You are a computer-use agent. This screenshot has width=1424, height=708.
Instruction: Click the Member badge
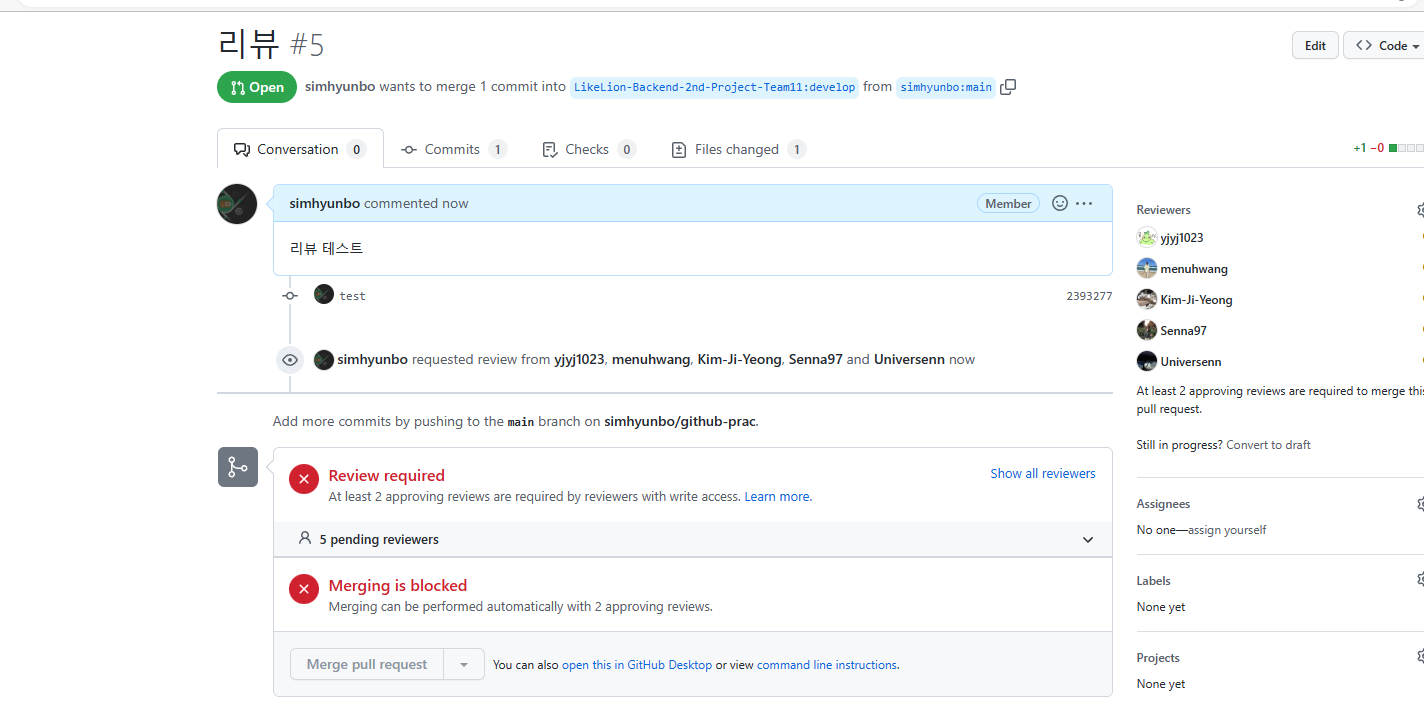[x=1008, y=203]
